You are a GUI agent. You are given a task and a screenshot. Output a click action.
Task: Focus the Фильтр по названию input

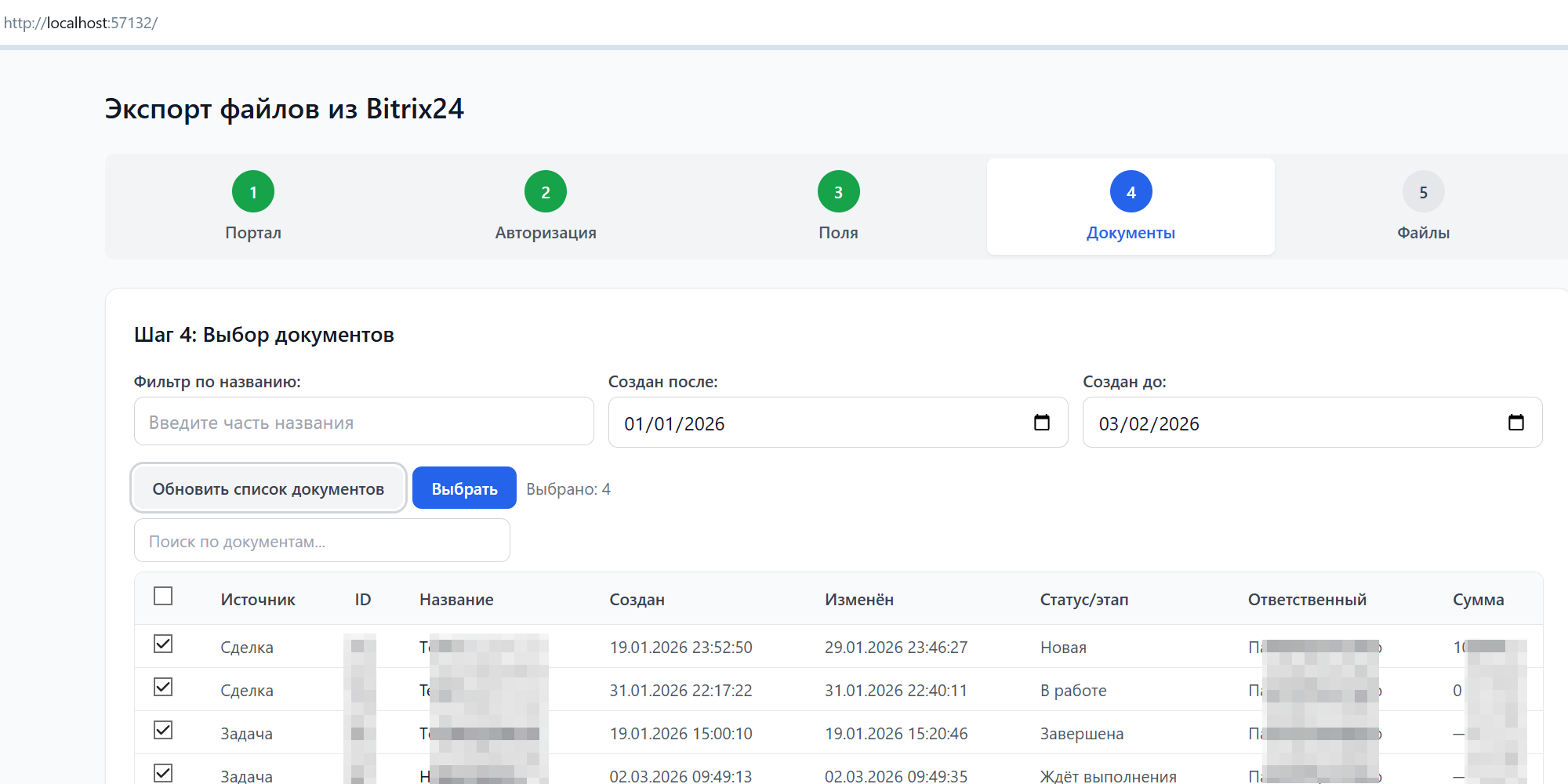[364, 422]
